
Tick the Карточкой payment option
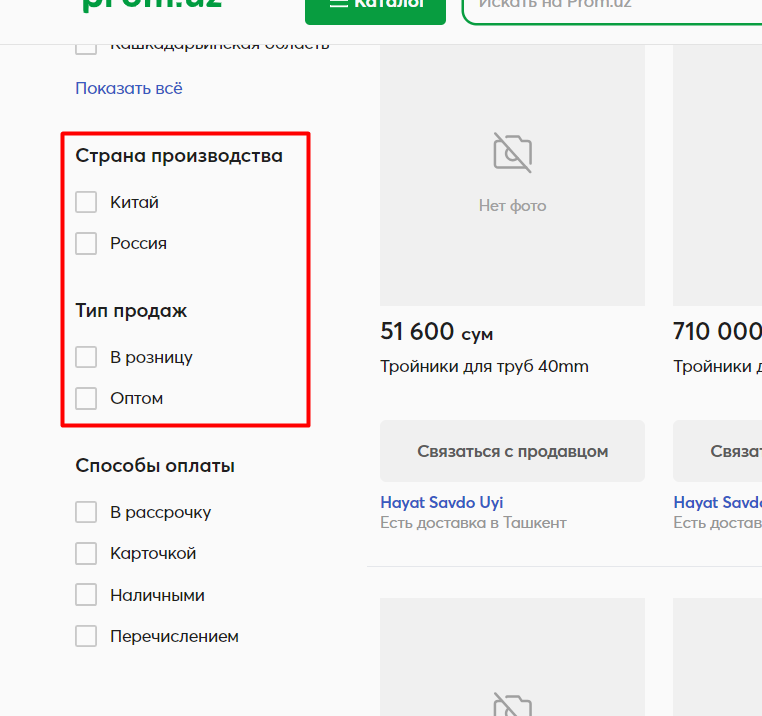pyautogui.click(x=86, y=554)
